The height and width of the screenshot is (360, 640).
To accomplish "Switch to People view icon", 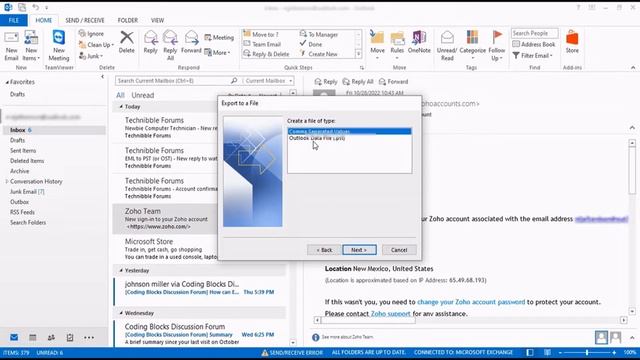I will 51,338.
